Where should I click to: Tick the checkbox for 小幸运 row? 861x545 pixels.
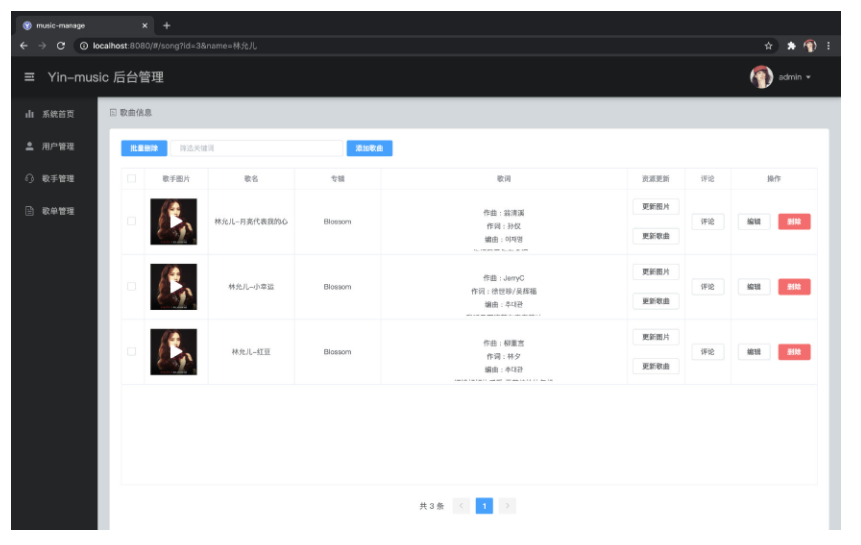131,286
